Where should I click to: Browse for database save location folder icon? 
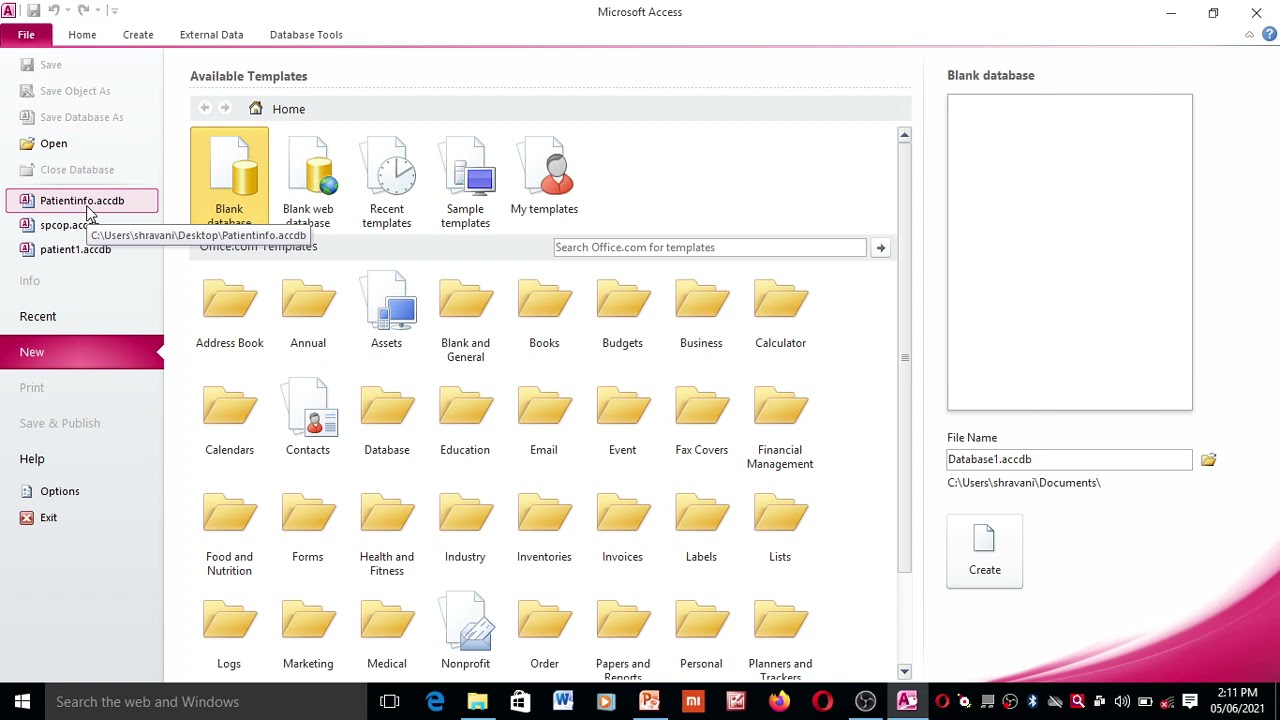pyautogui.click(x=1208, y=459)
